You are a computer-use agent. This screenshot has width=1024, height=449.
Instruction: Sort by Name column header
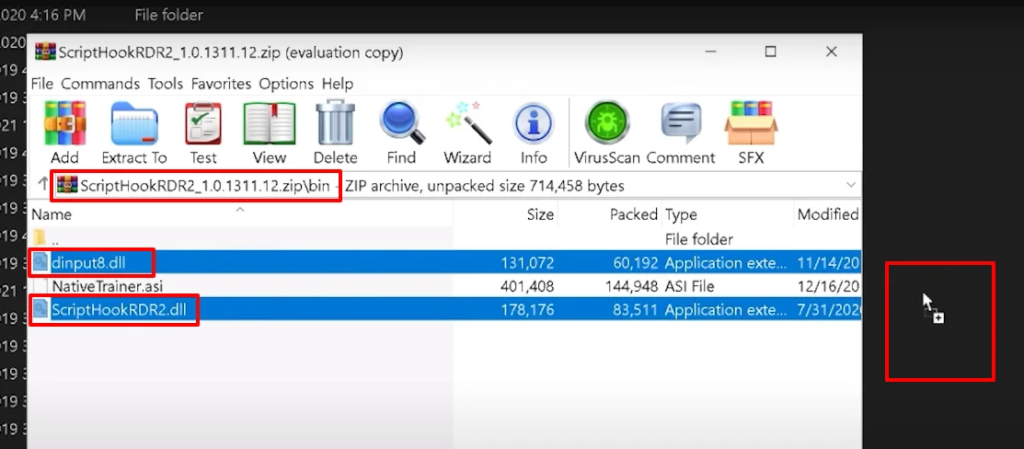240,214
